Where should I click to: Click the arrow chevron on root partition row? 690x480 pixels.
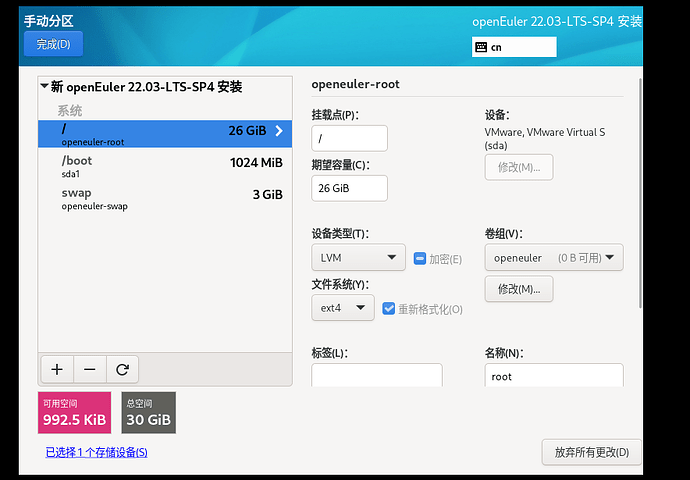click(x=279, y=131)
